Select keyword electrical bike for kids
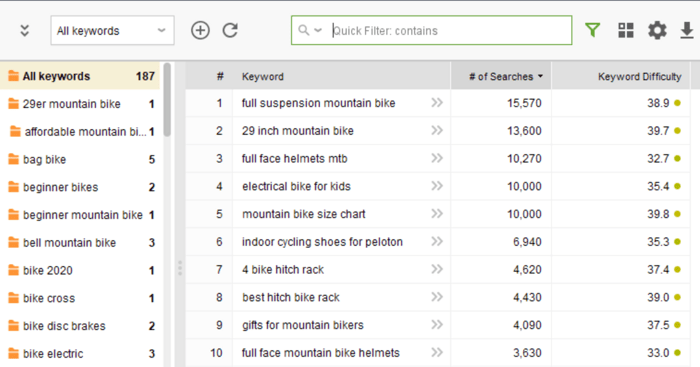This screenshot has height=367, width=700. point(296,186)
